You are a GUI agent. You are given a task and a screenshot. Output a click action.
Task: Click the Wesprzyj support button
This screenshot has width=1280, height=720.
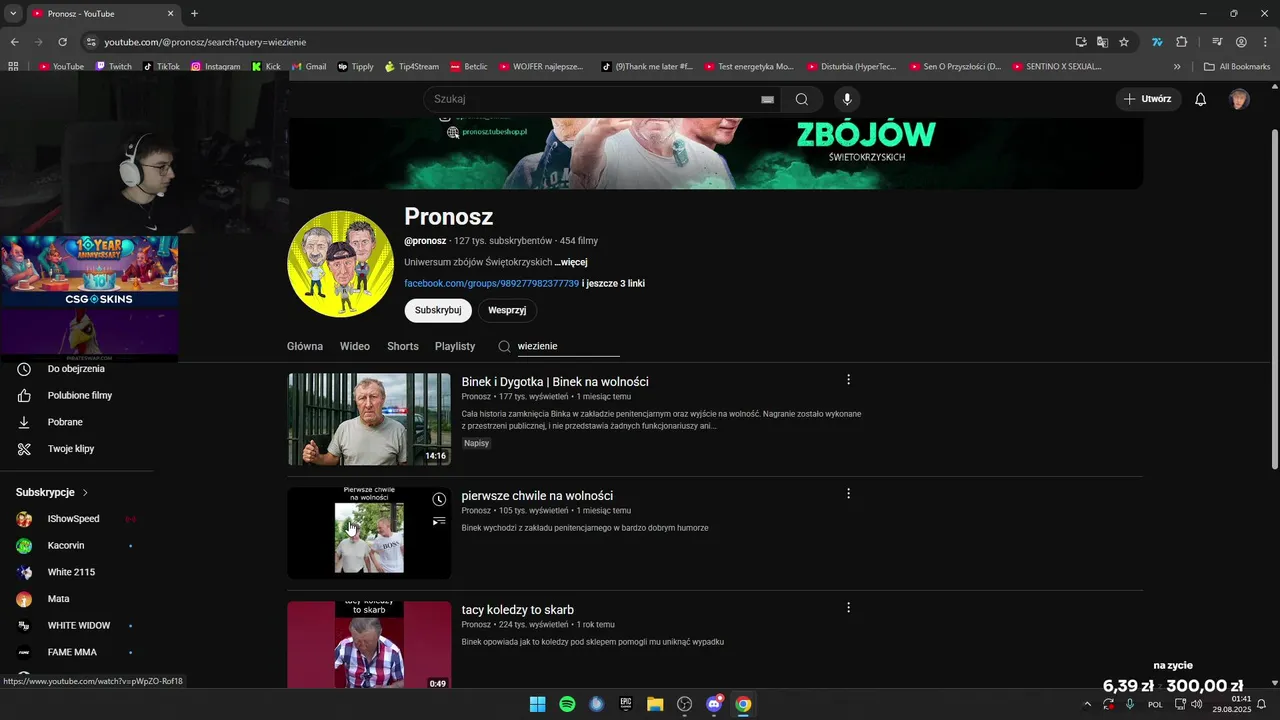tap(507, 310)
